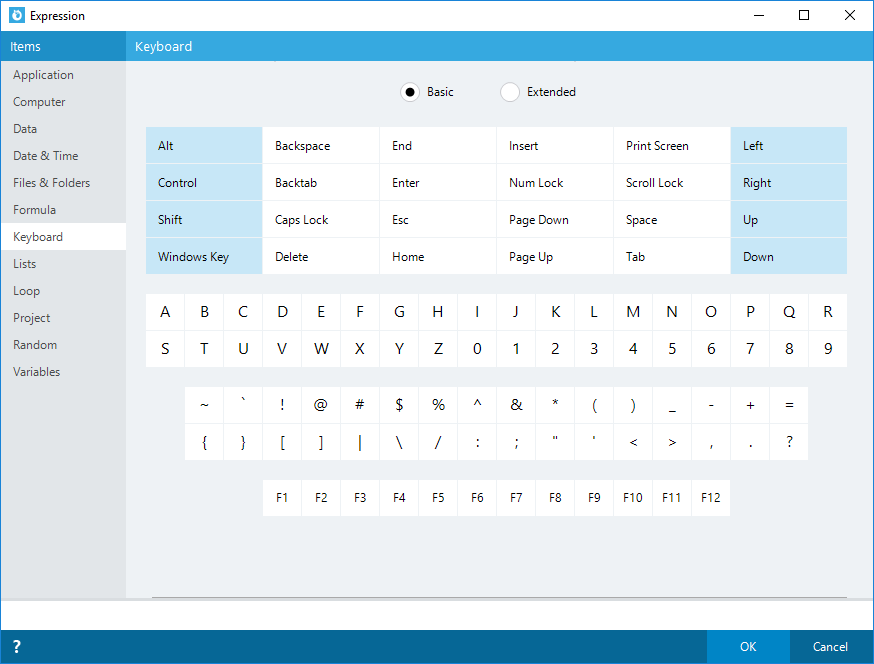Dismiss the dialog with Cancel
Screen dimensions: 874x664
pos(830,647)
